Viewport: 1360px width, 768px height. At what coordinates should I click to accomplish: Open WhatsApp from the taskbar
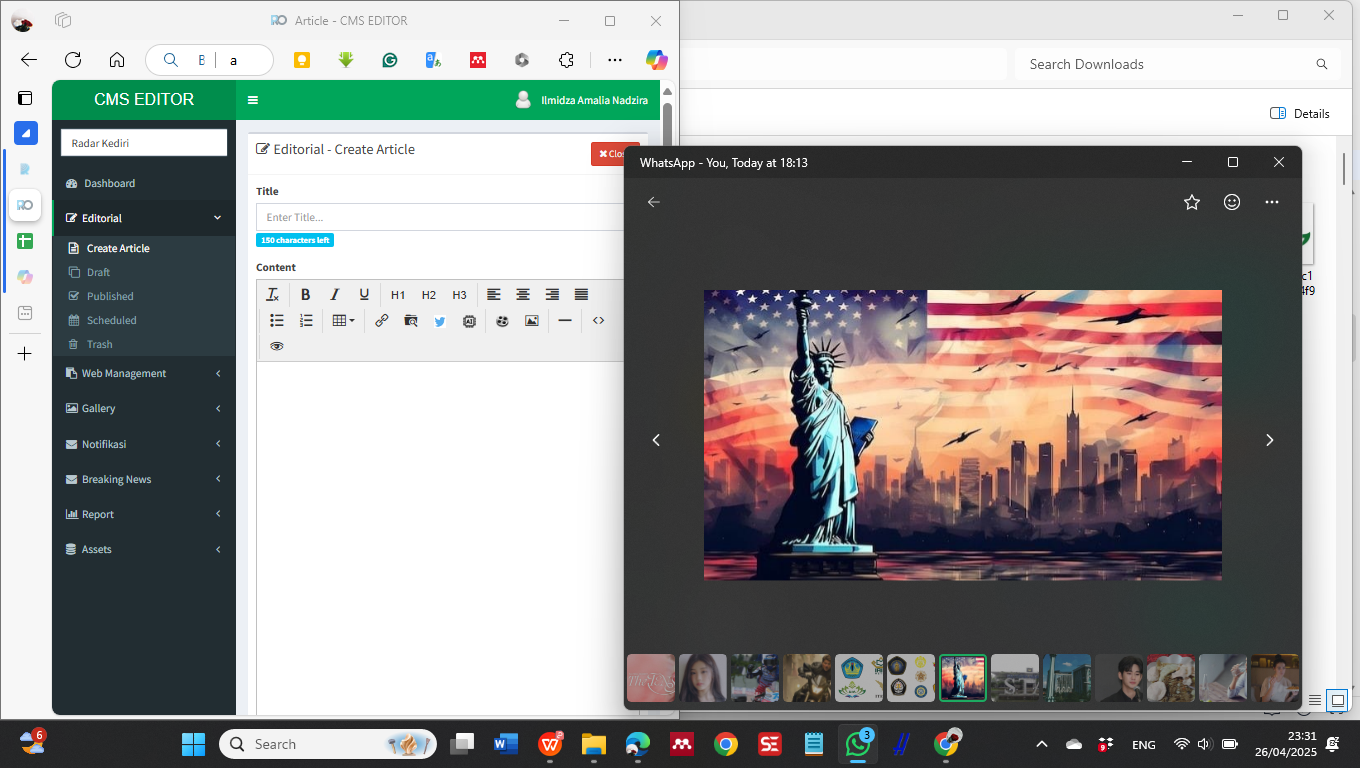[x=858, y=744]
